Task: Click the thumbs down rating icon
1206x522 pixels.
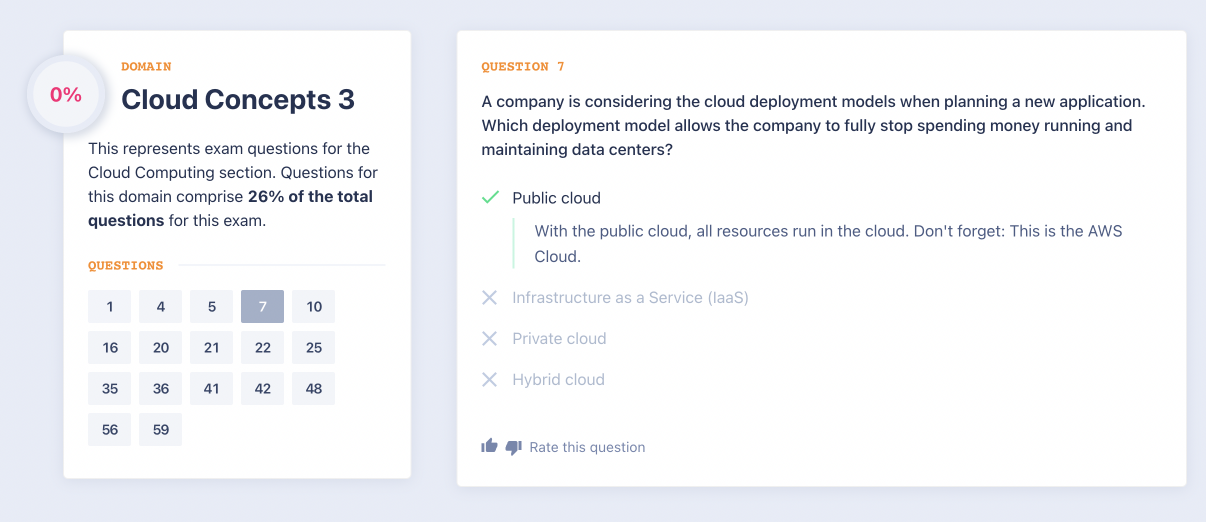Action: click(513, 447)
